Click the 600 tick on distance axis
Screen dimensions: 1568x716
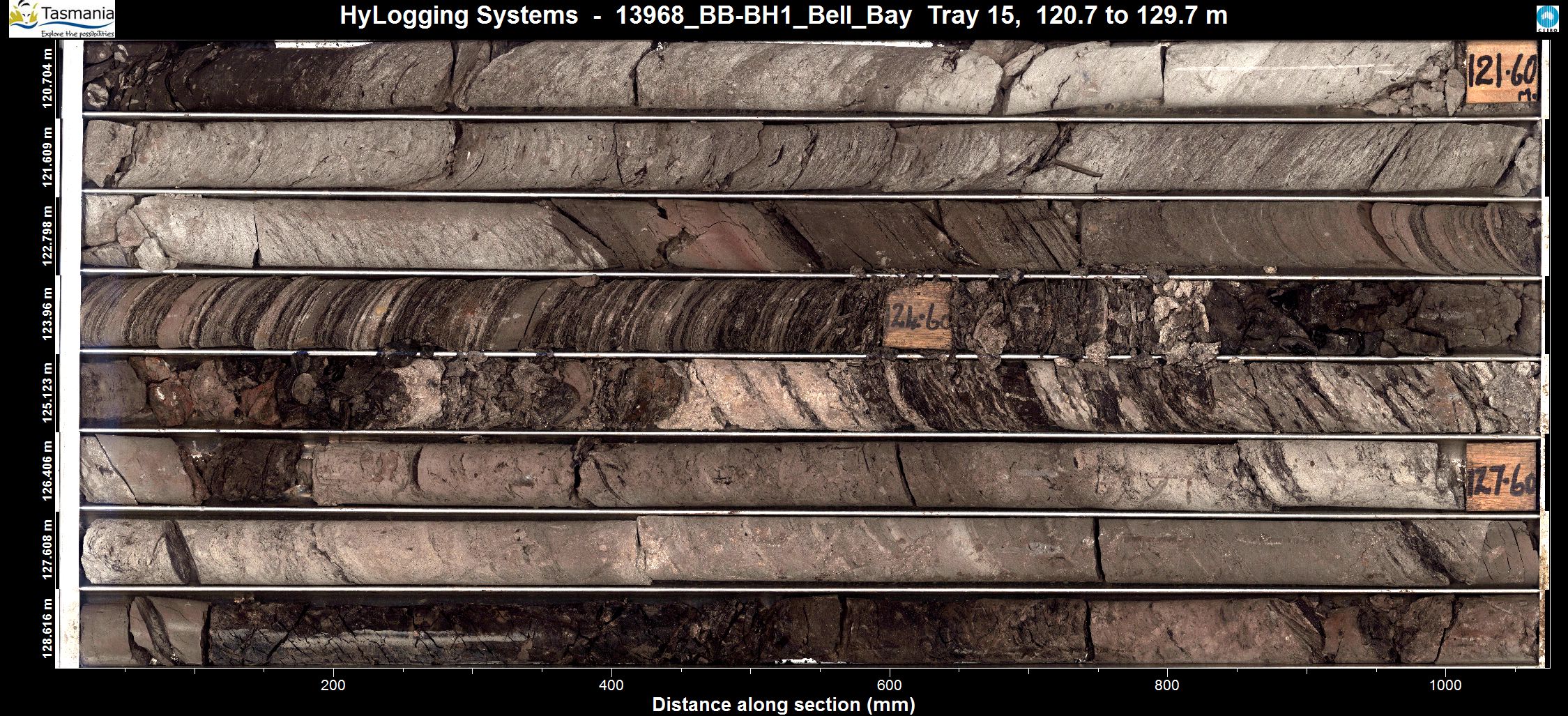(890, 685)
